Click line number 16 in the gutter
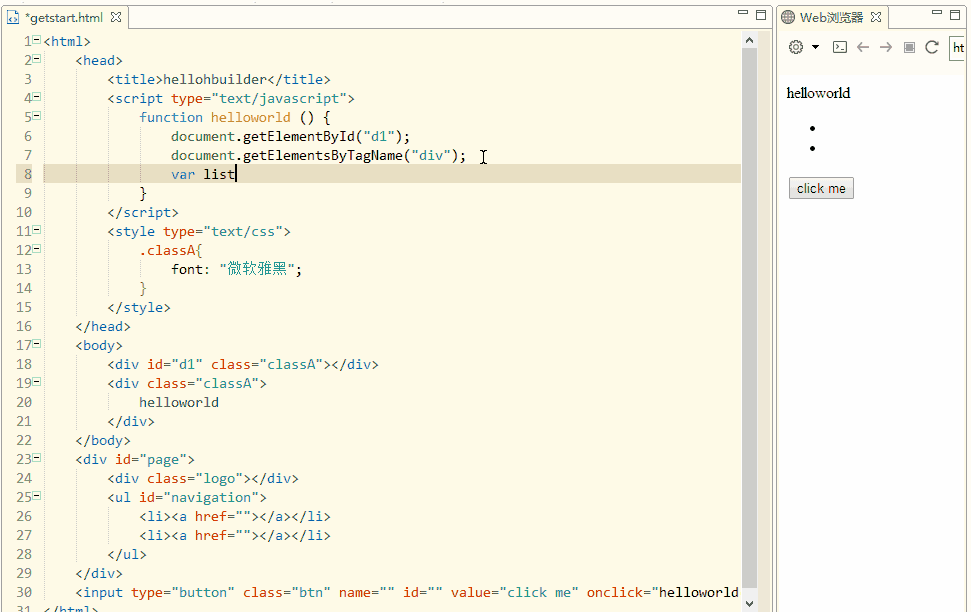Screen dimensions: 971x612 click(x=24, y=326)
